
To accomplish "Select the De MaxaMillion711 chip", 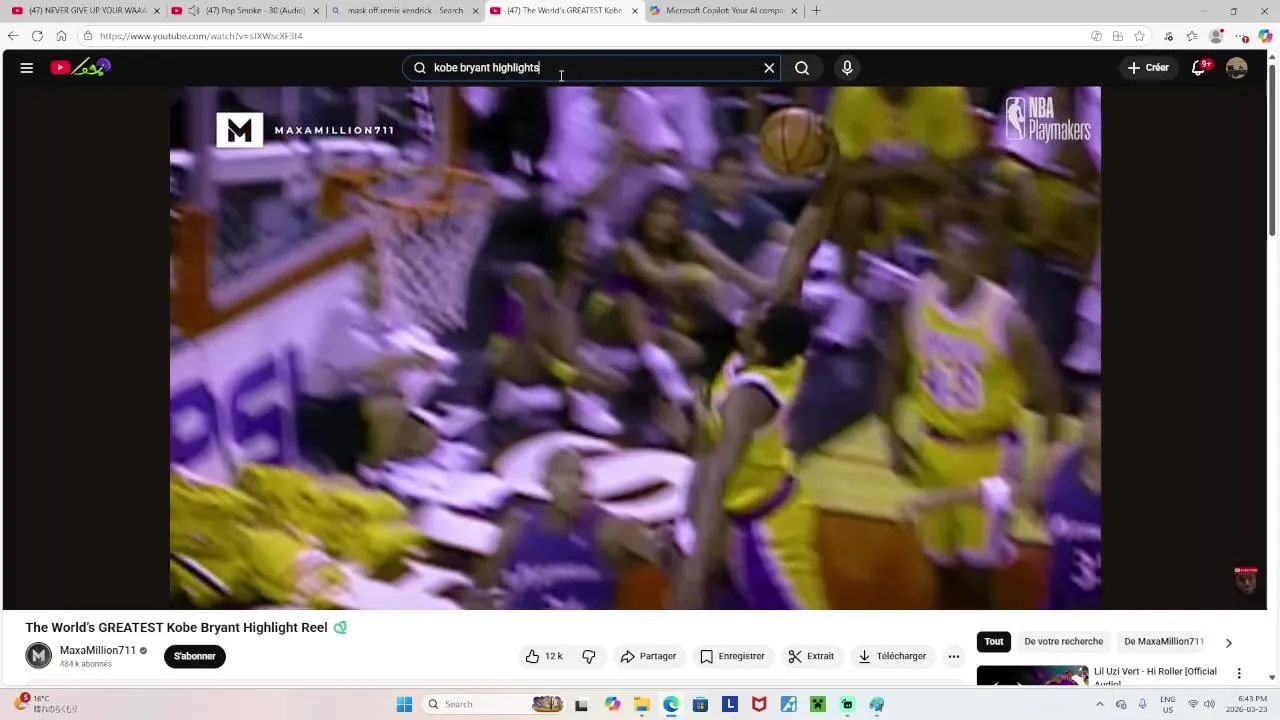I will pyautogui.click(x=1164, y=642).
